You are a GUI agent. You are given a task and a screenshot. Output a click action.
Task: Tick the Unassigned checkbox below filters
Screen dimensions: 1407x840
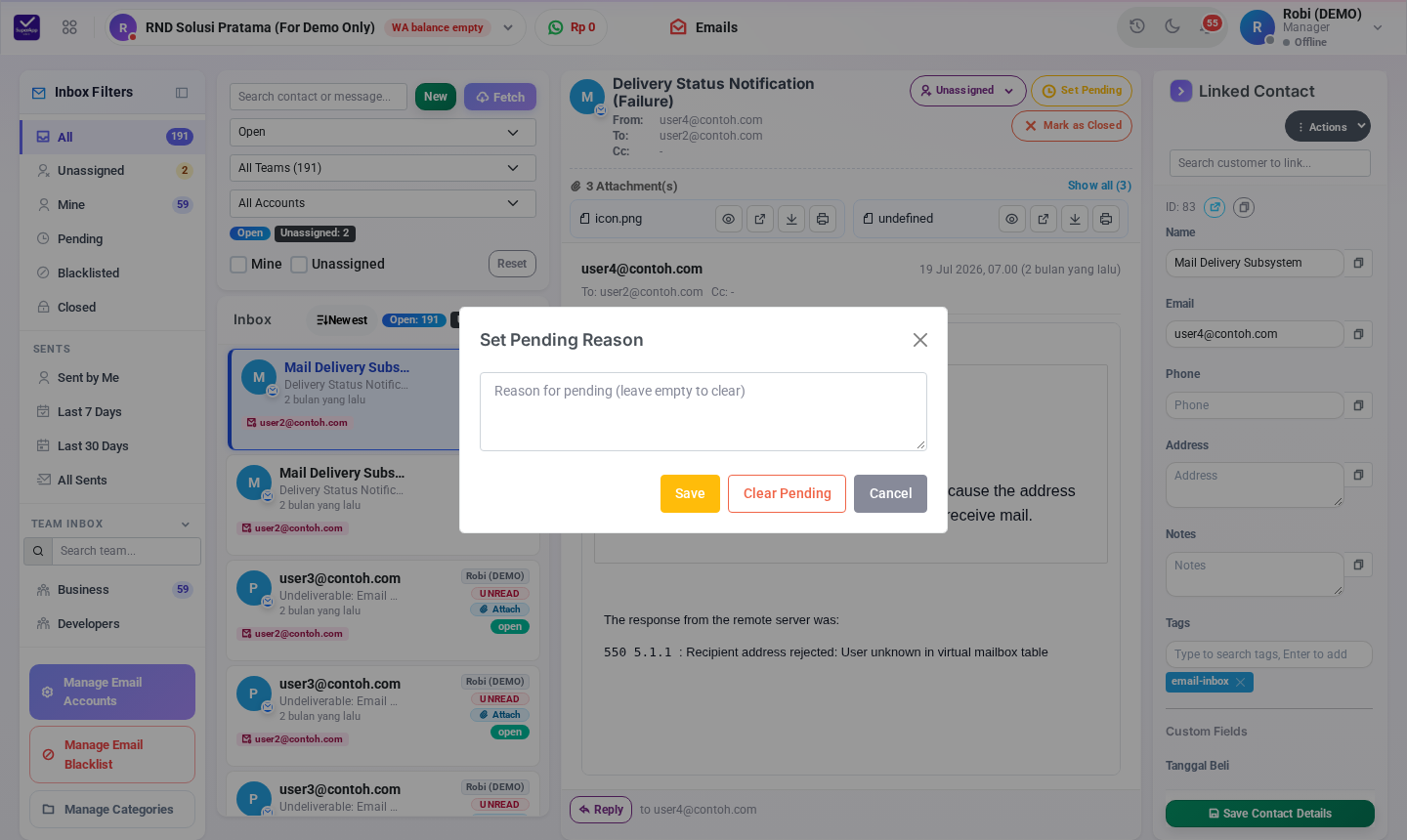(299, 264)
